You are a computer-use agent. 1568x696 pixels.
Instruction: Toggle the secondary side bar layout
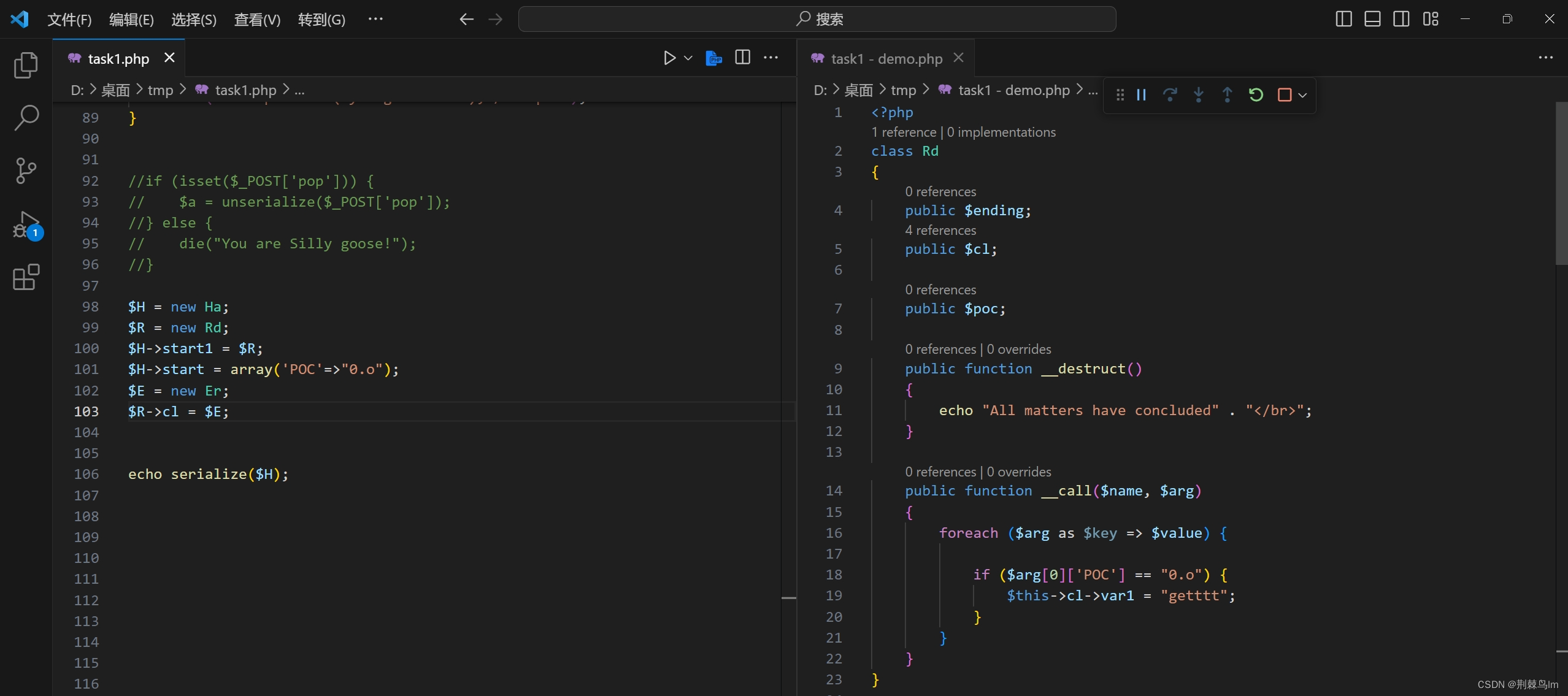pyautogui.click(x=1401, y=19)
